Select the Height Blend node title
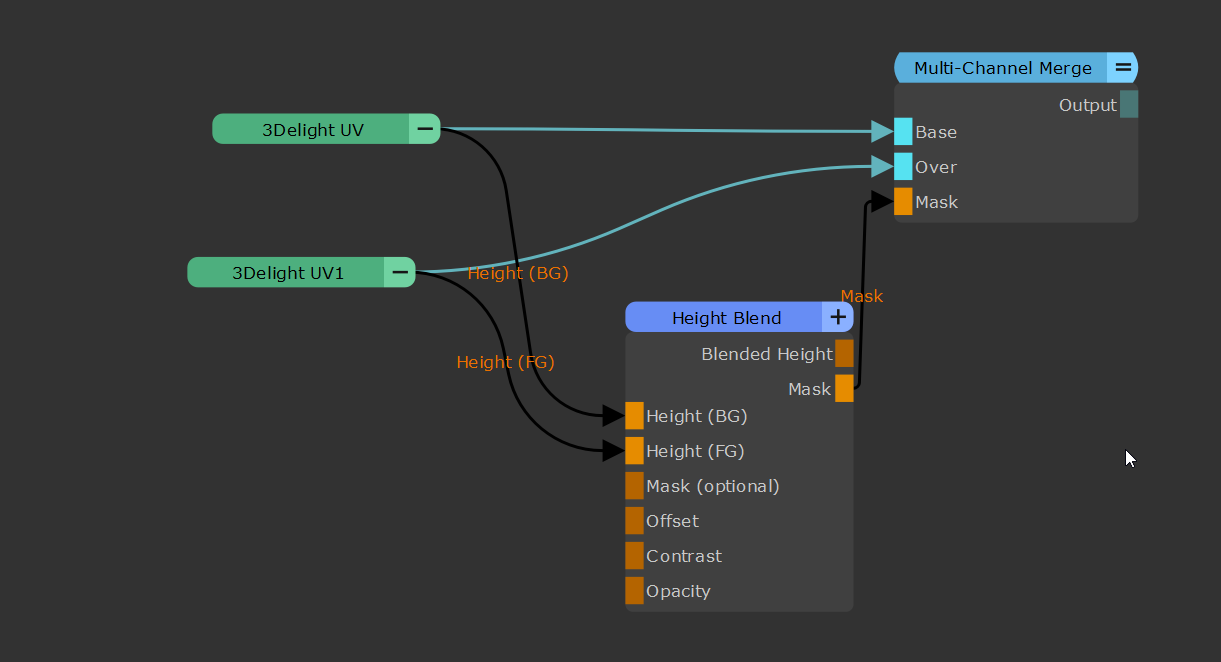The image size is (1221, 662). point(726,318)
